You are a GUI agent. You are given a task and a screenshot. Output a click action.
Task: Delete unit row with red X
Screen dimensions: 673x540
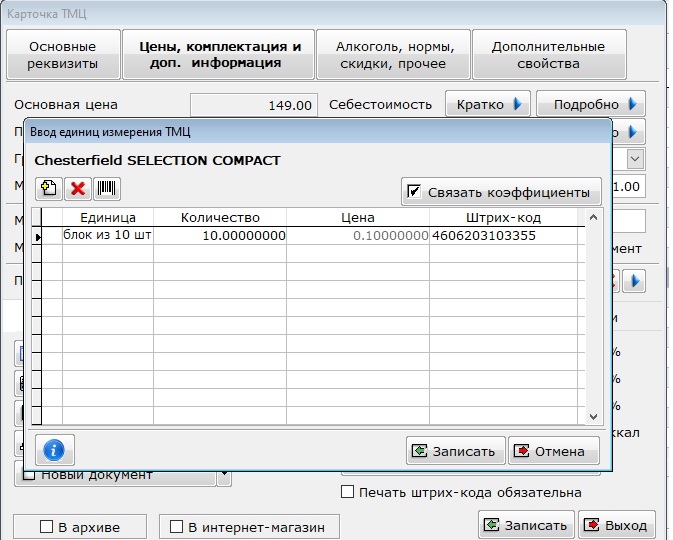coord(78,188)
